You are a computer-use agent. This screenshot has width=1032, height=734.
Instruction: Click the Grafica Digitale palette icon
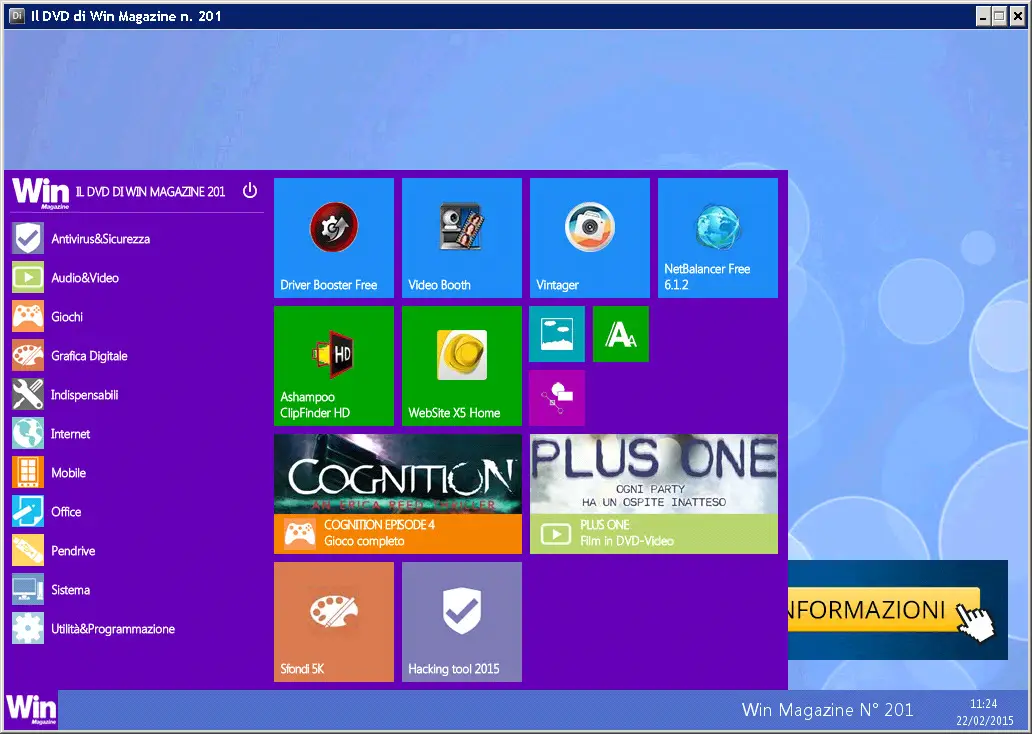(28, 355)
